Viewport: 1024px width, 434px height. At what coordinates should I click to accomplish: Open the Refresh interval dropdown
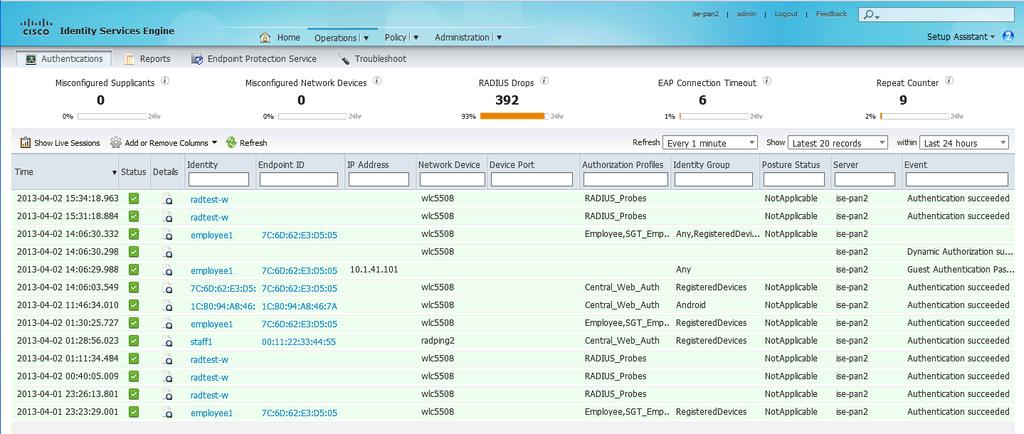pyautogui.click(x=710, y=143)
